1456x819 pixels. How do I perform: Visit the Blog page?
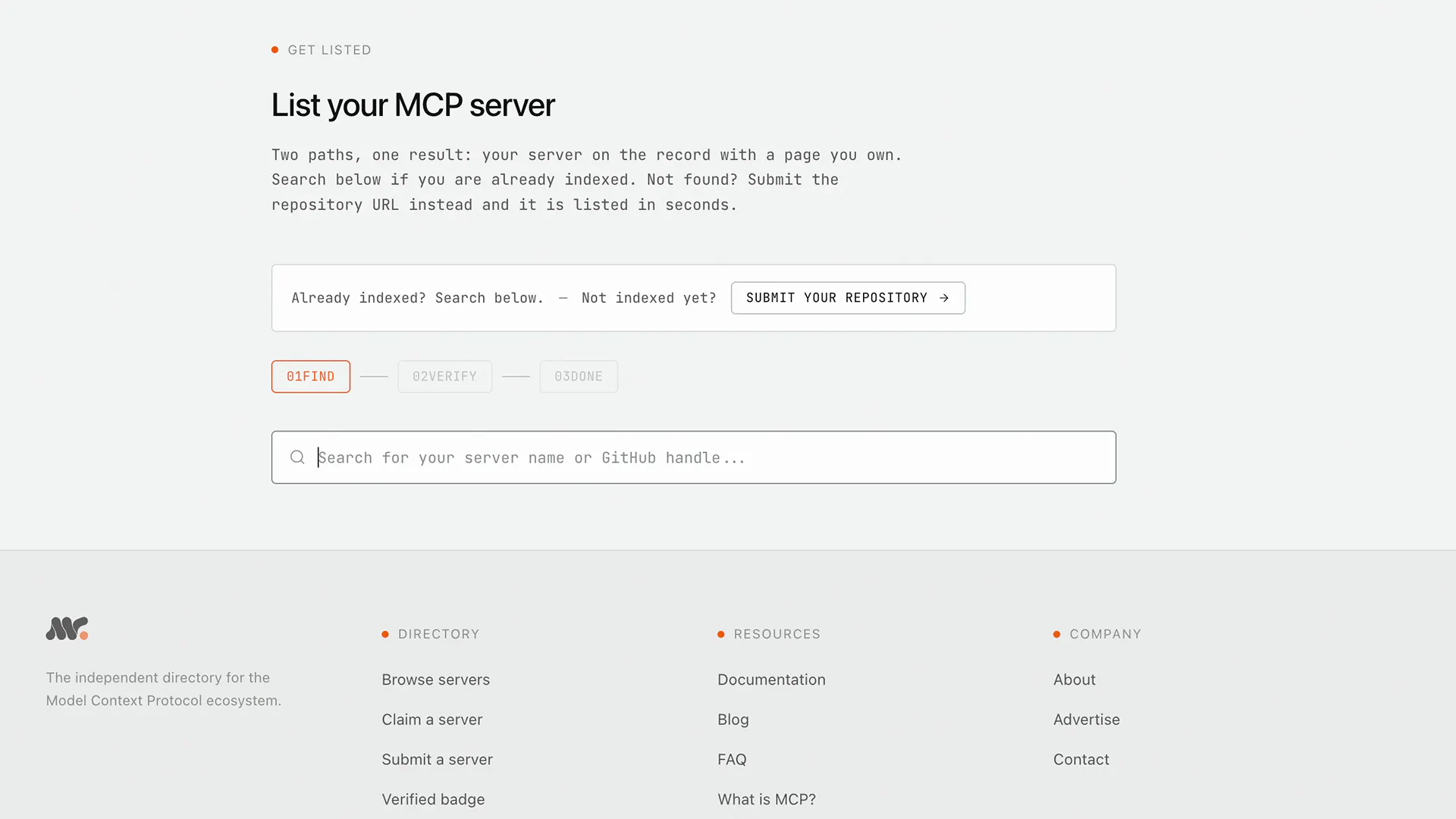point(733,720)
